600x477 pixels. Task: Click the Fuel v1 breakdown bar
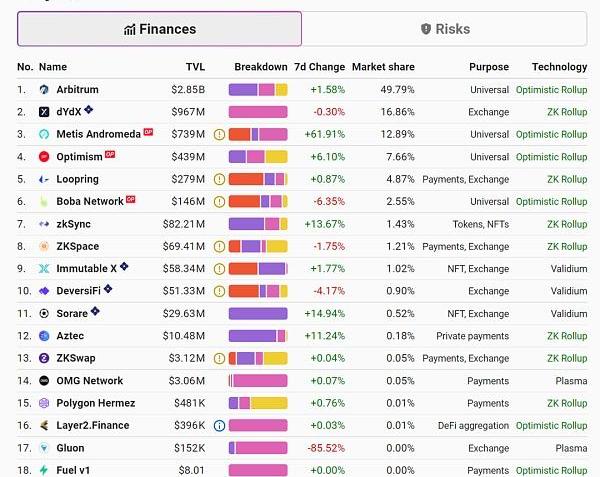coord(258,470)
